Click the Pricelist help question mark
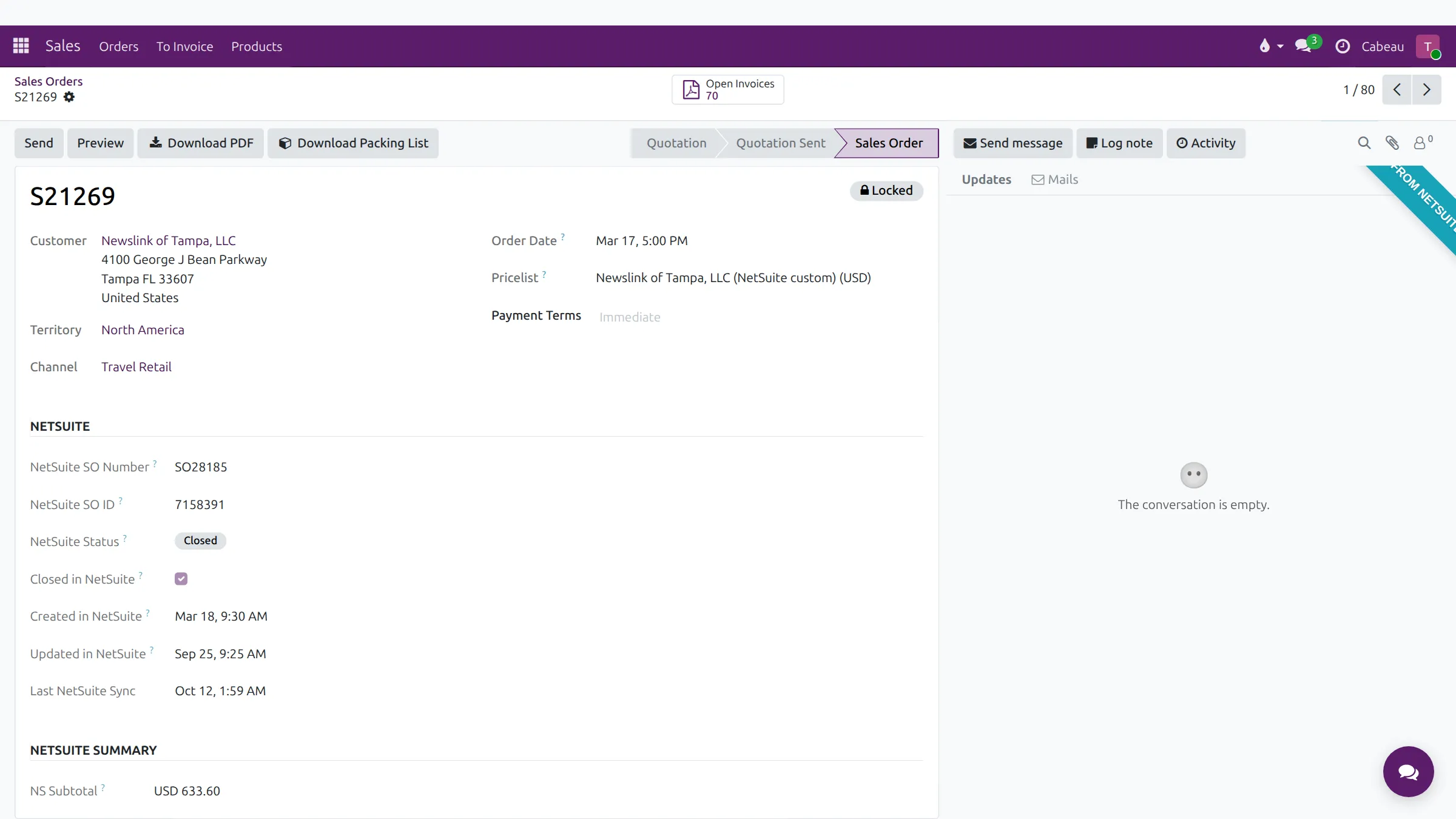 point(544,274)
